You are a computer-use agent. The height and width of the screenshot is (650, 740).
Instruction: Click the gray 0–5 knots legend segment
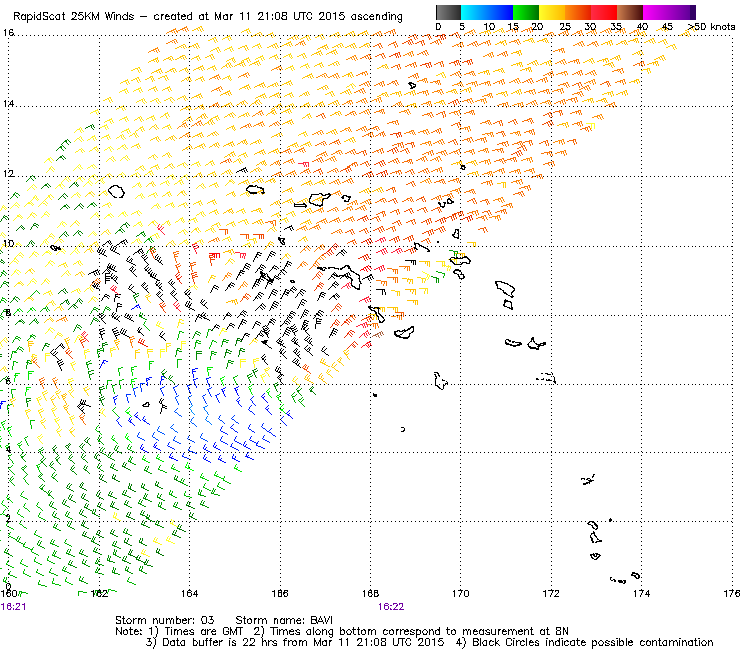click(x=448, y=12)
